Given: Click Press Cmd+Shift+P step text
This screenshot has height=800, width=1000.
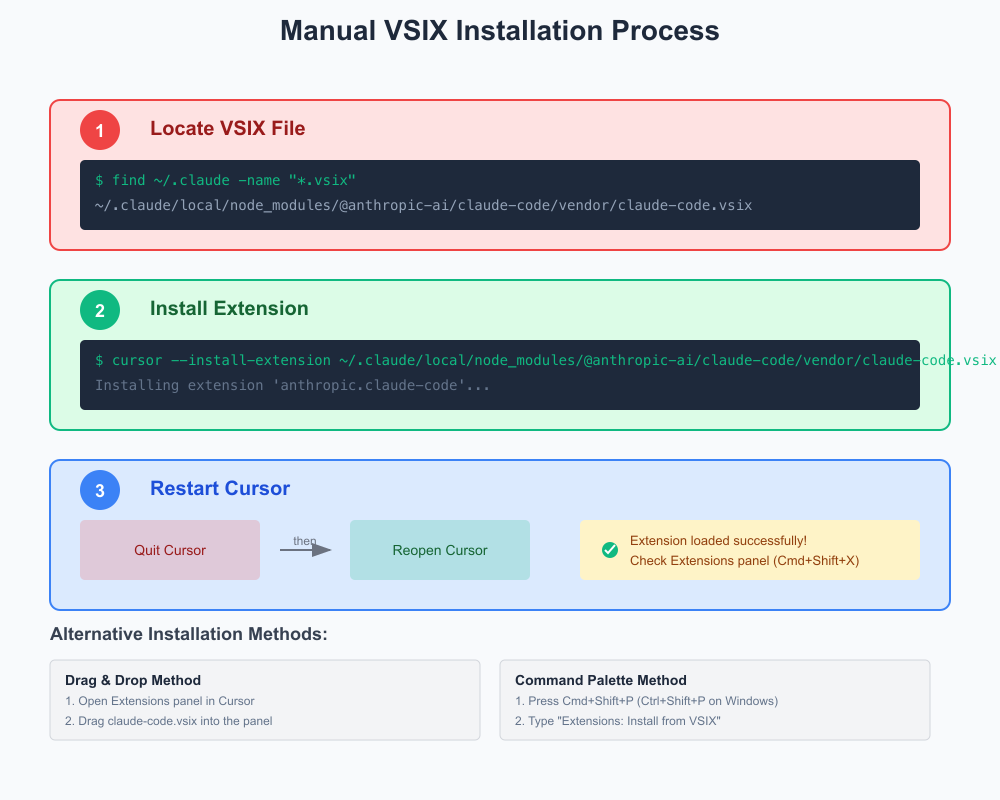Looking at the screenshot, I should click(647, 701).
